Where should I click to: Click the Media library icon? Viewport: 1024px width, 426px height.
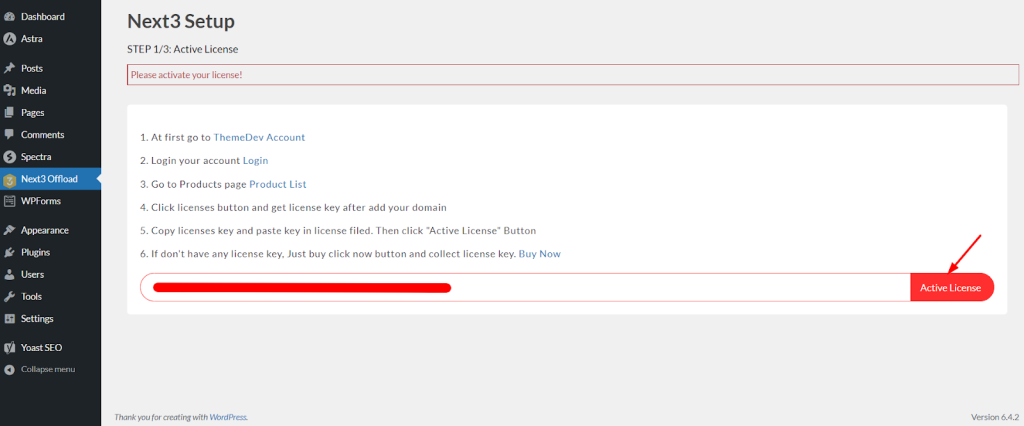[x=9, y=91]
